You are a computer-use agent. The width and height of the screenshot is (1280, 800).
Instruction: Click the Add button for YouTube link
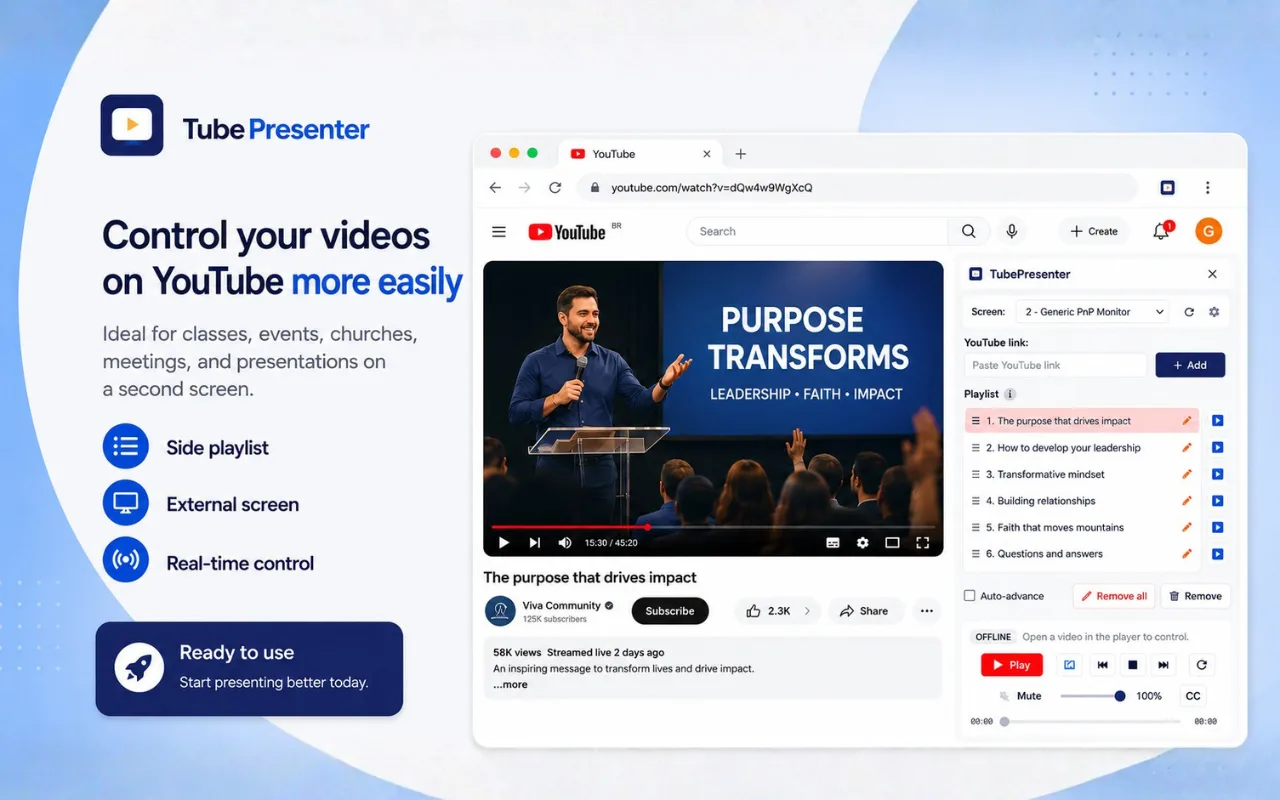pyautogui.click(x=1190, y=365)
